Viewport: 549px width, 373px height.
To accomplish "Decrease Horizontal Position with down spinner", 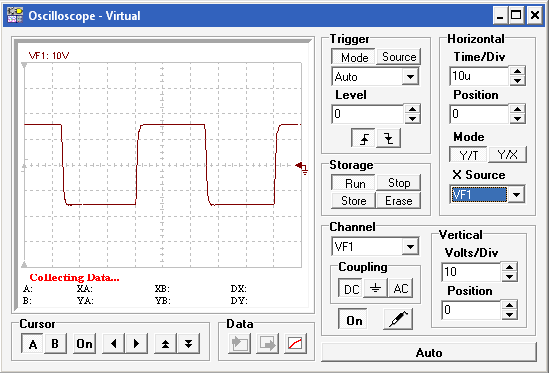I will (517, 119).
